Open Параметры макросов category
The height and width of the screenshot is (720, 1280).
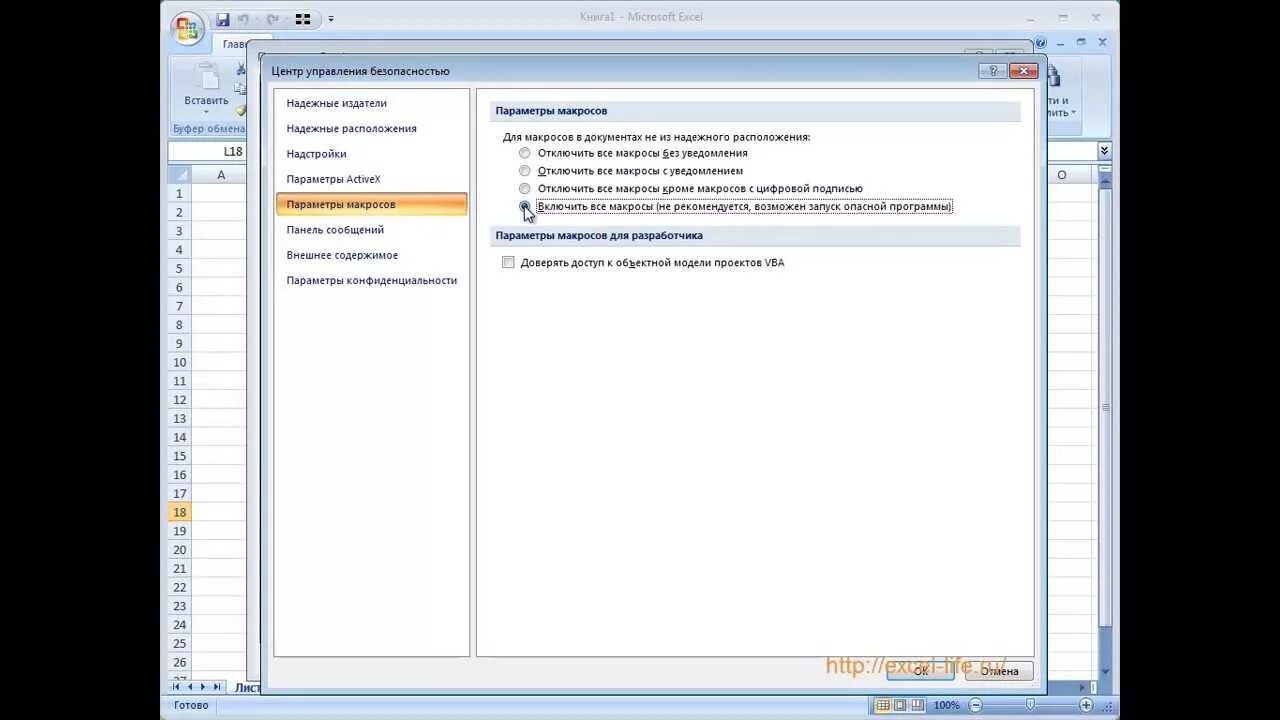click(371, 204)
